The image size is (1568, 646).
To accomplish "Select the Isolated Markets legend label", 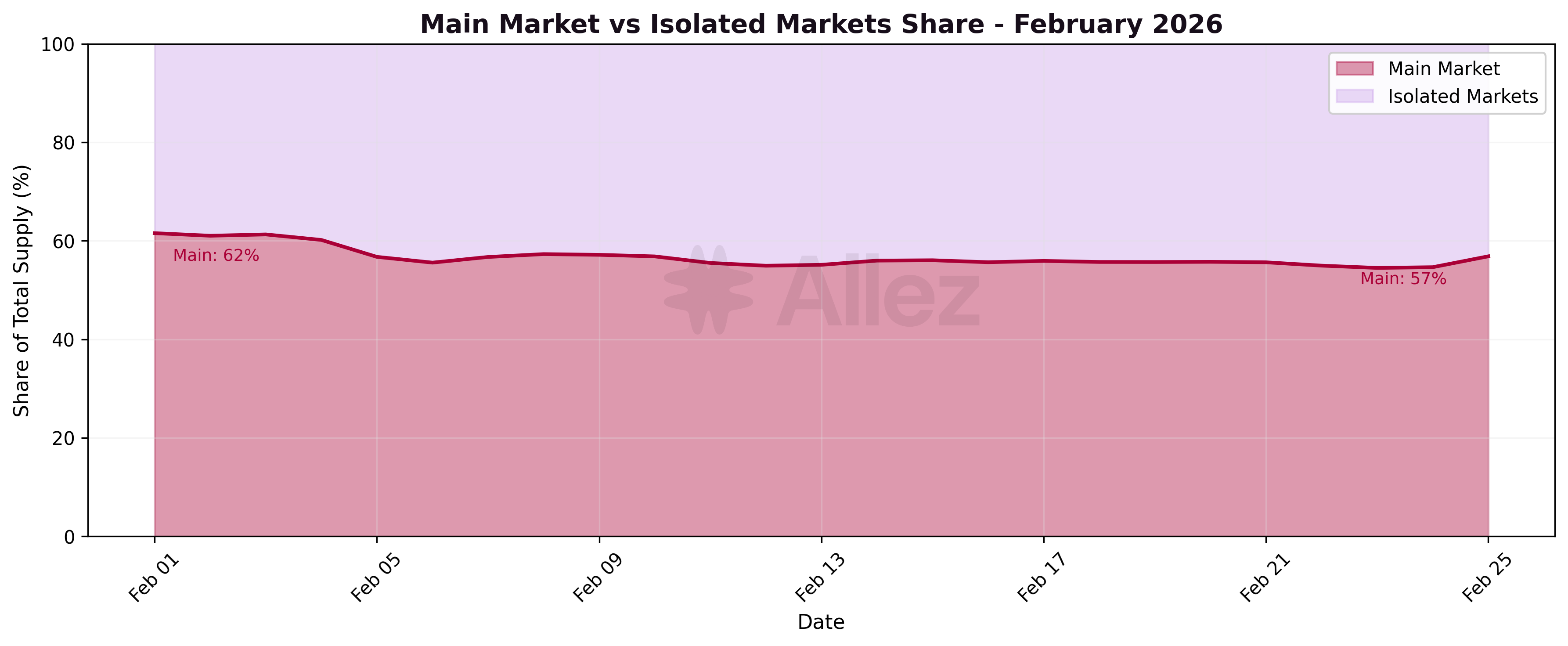I will pyautogui.click(x=1462, y=96).
